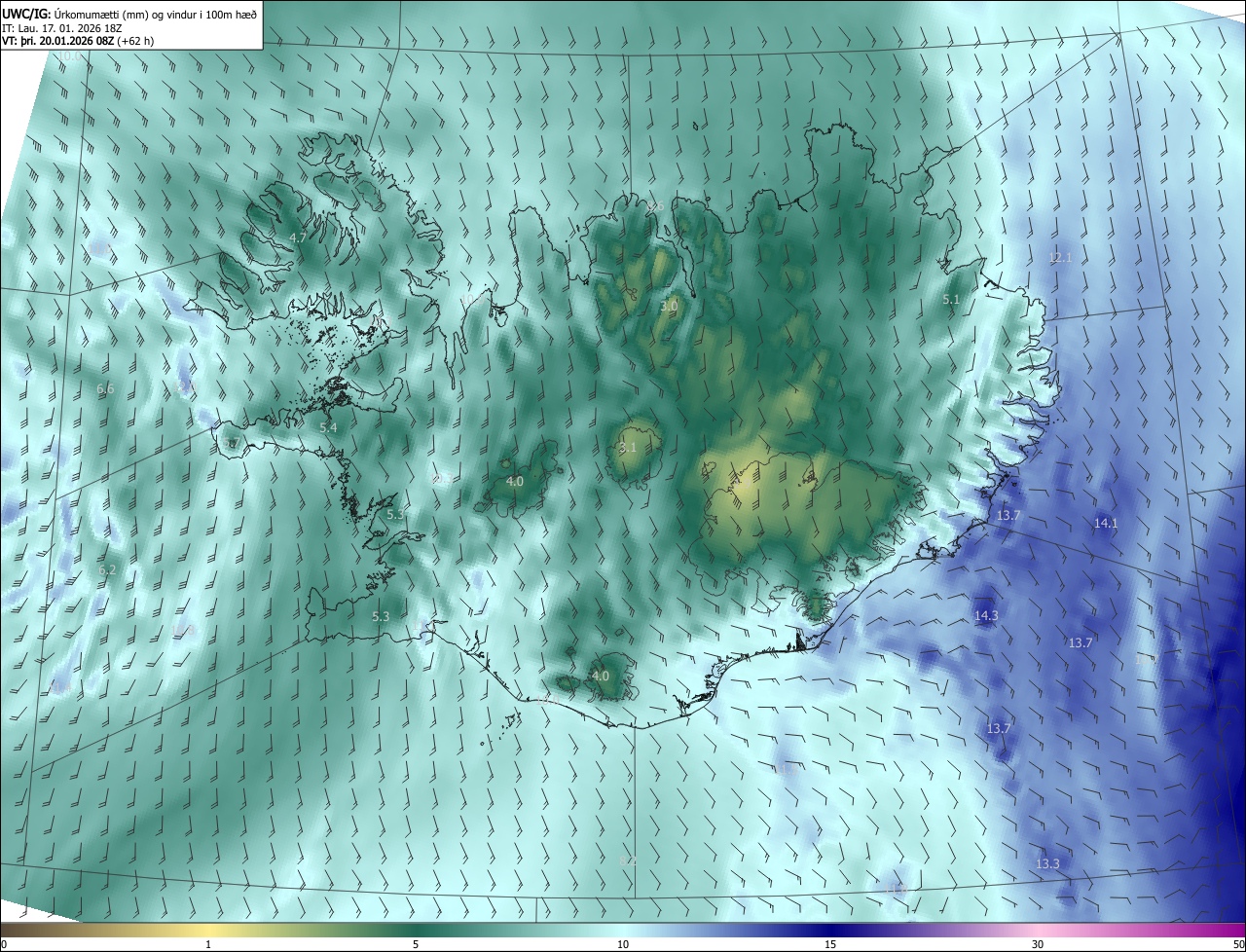Click the 1 tick on the color scale
Screen dimensions: 1246x952
208,944
